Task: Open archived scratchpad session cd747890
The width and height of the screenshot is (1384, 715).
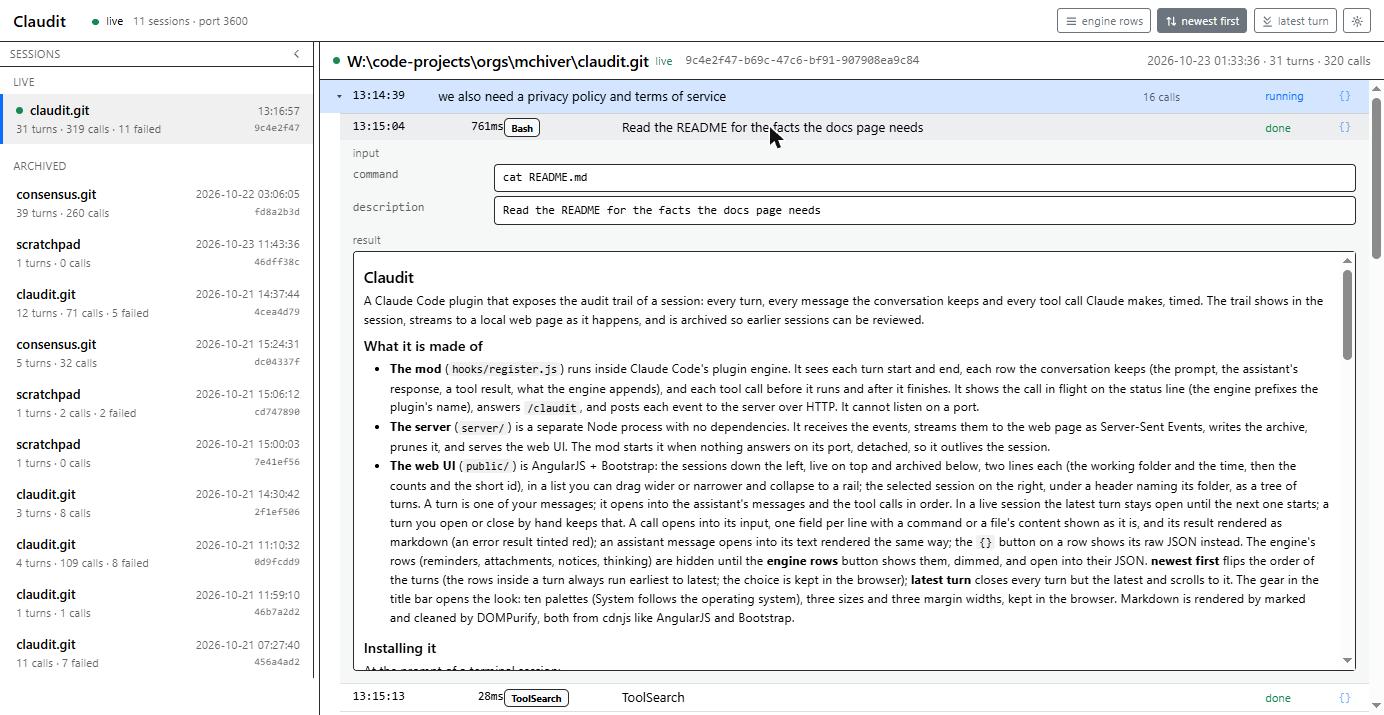Action: pos(157,403)
